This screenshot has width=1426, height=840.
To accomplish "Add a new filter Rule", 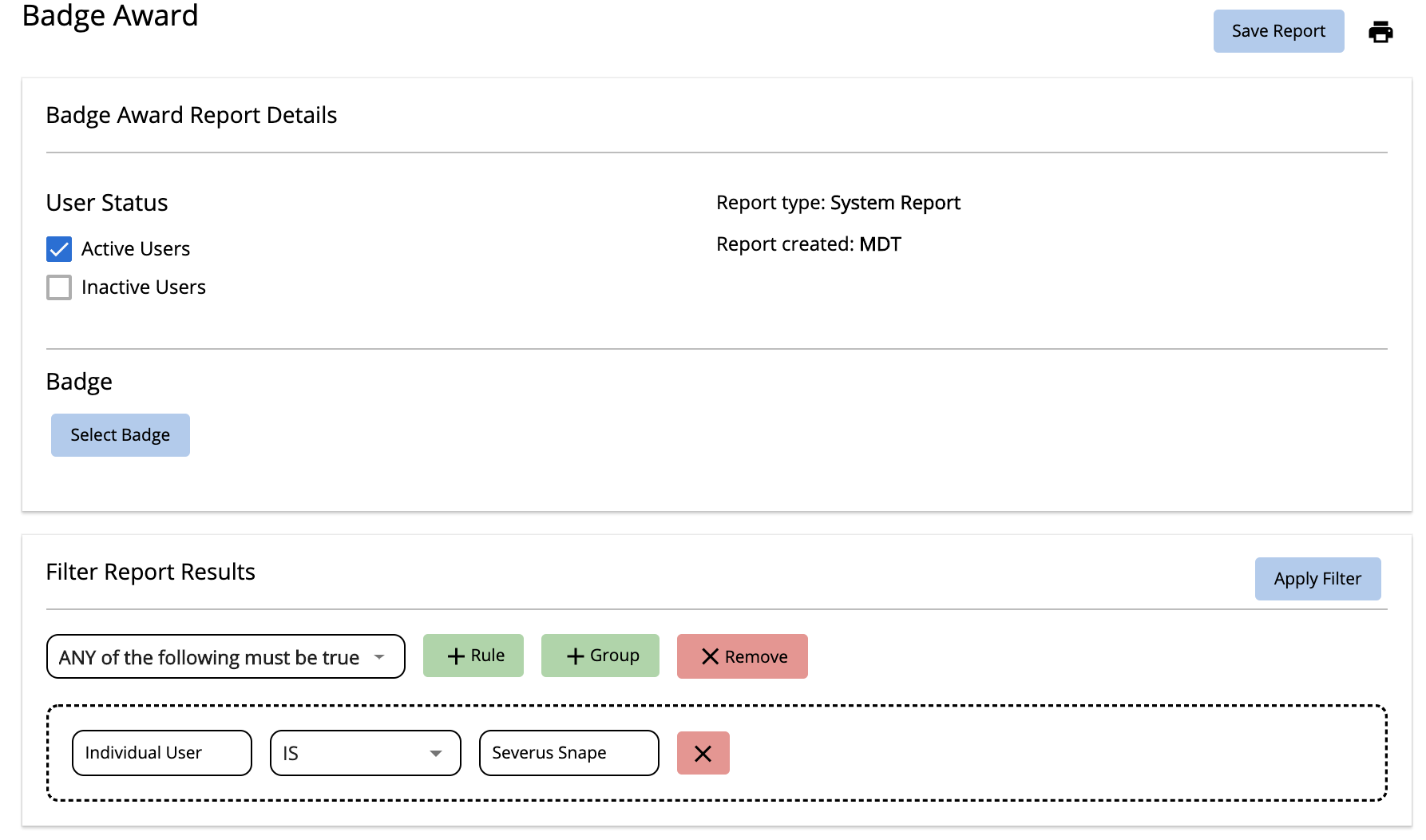I will coord(473,656).
